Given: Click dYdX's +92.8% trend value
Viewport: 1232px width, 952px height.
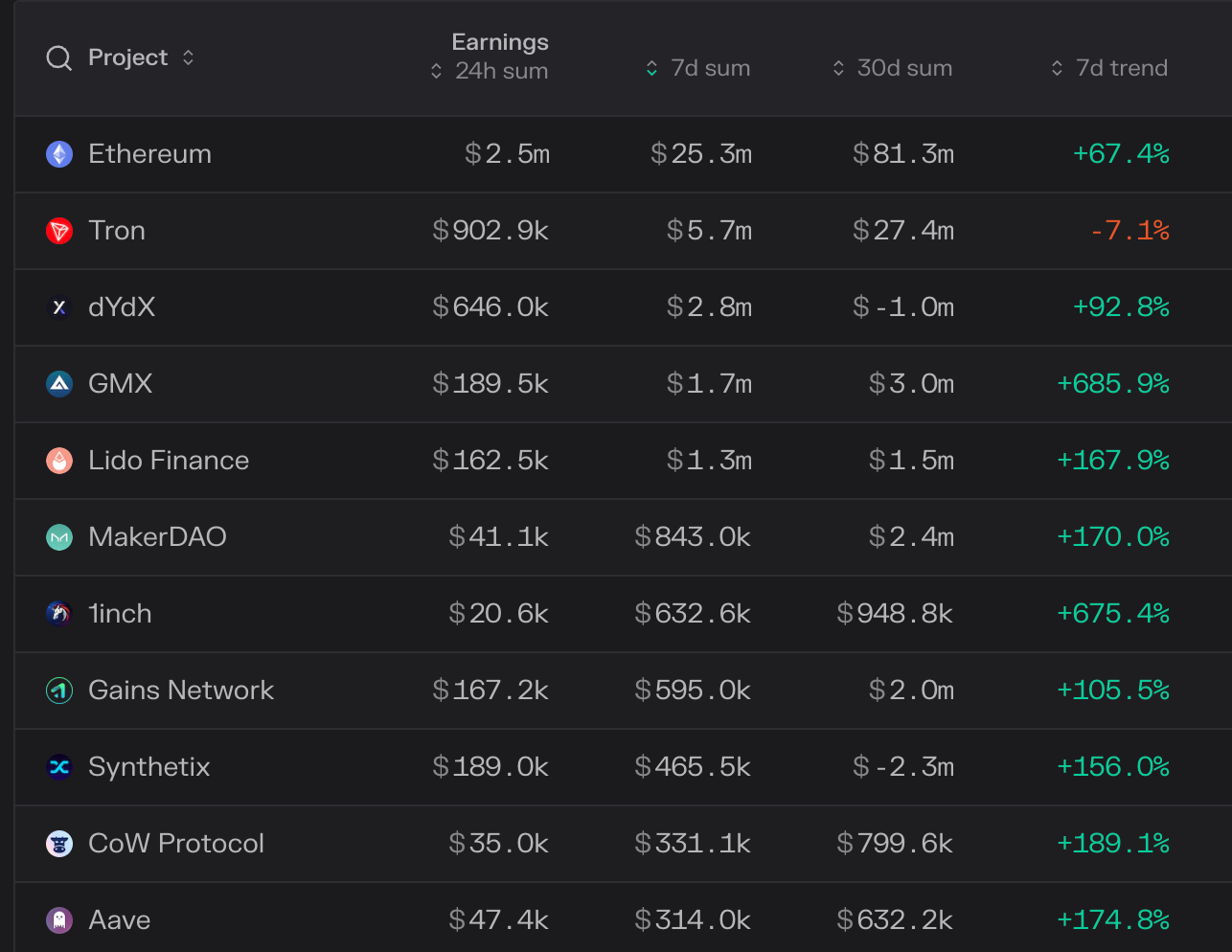Looking at the screenshot, I should pyautogui.click(x=1121, y=307).
